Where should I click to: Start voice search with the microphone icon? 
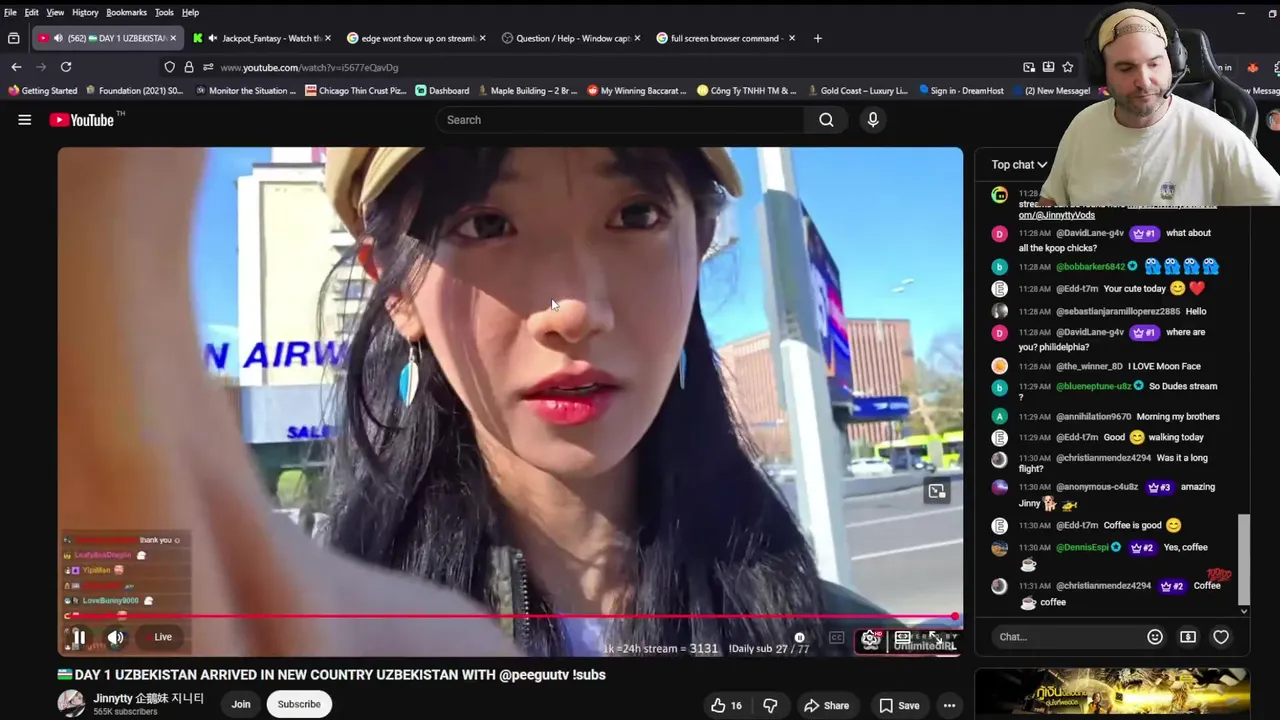click(873, 120)
